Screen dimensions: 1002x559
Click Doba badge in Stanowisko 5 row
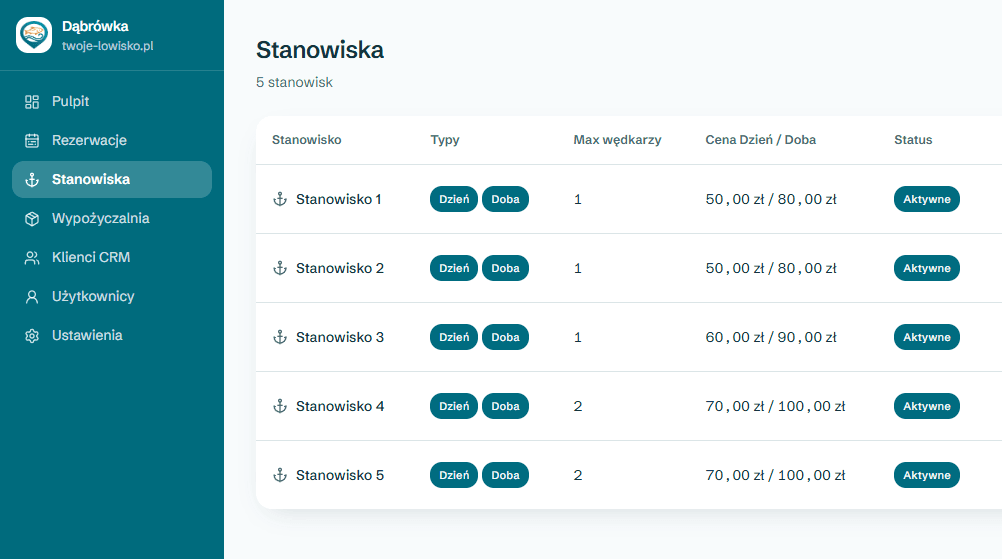(x=505, y=475)
